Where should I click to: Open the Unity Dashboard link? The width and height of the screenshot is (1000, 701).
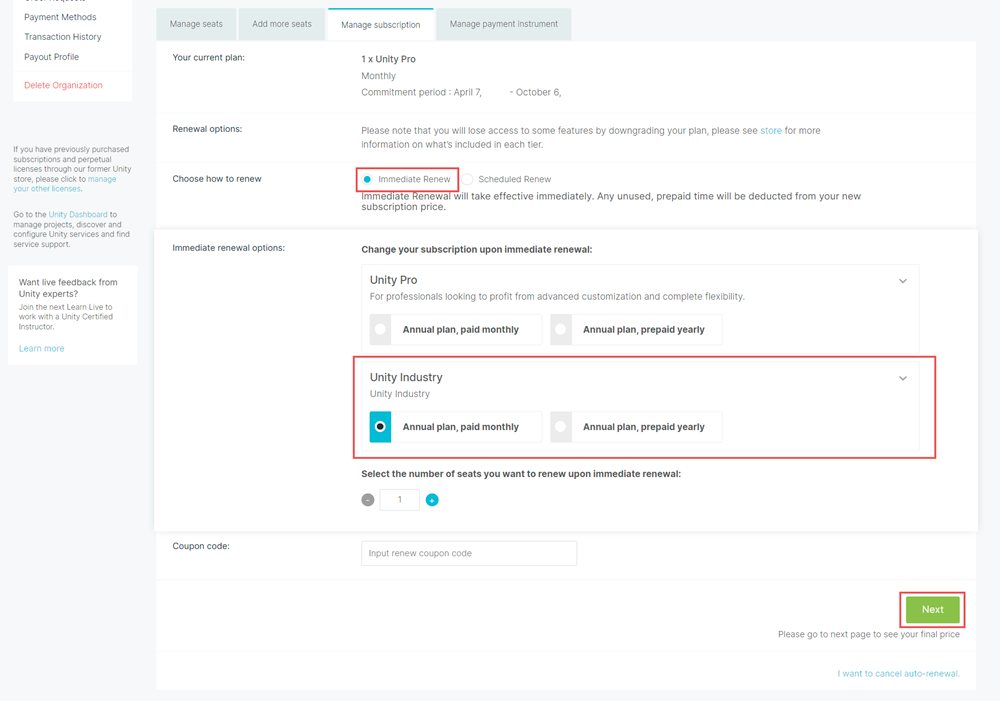(78, 214)
